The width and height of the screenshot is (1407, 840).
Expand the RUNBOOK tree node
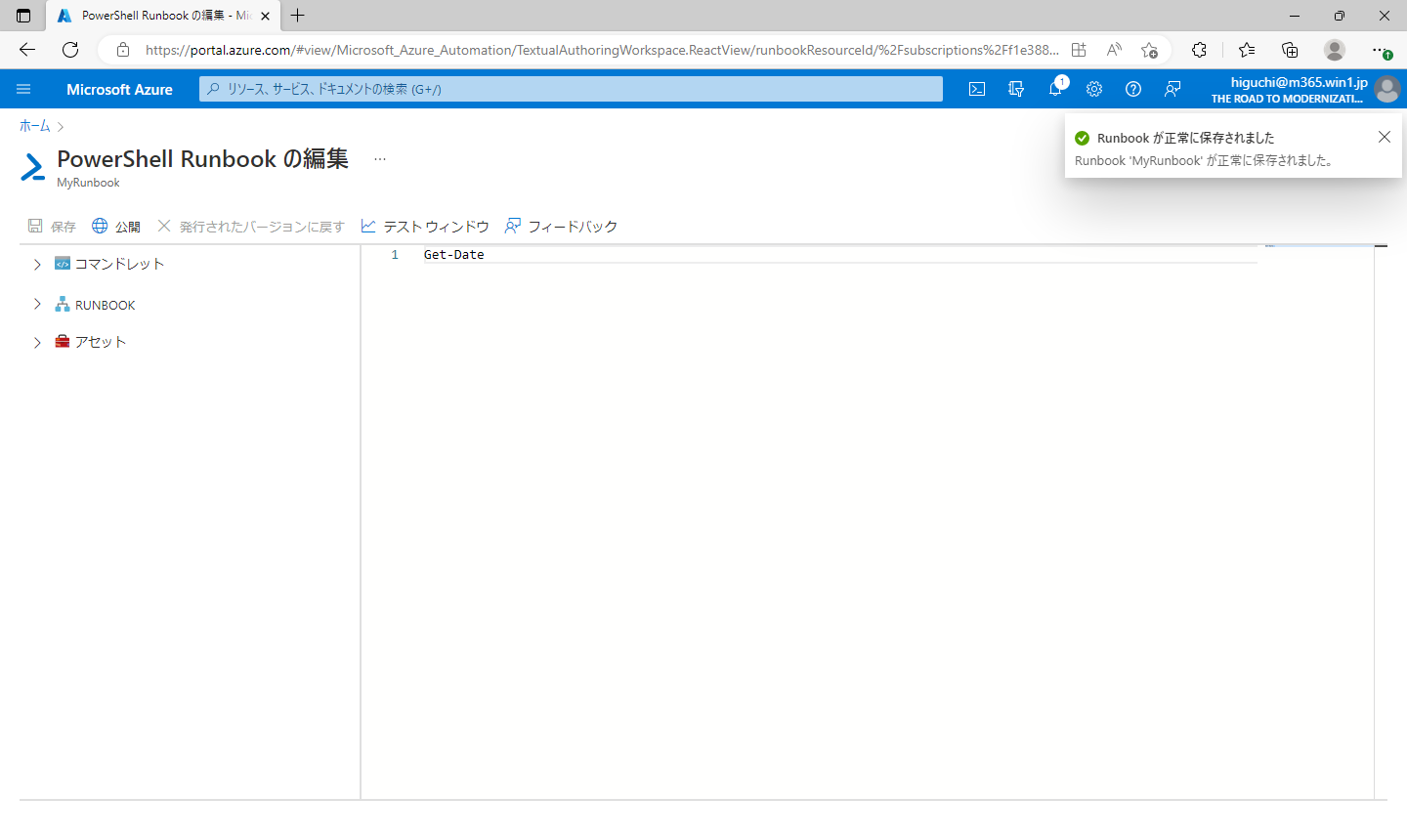[37, 305]
